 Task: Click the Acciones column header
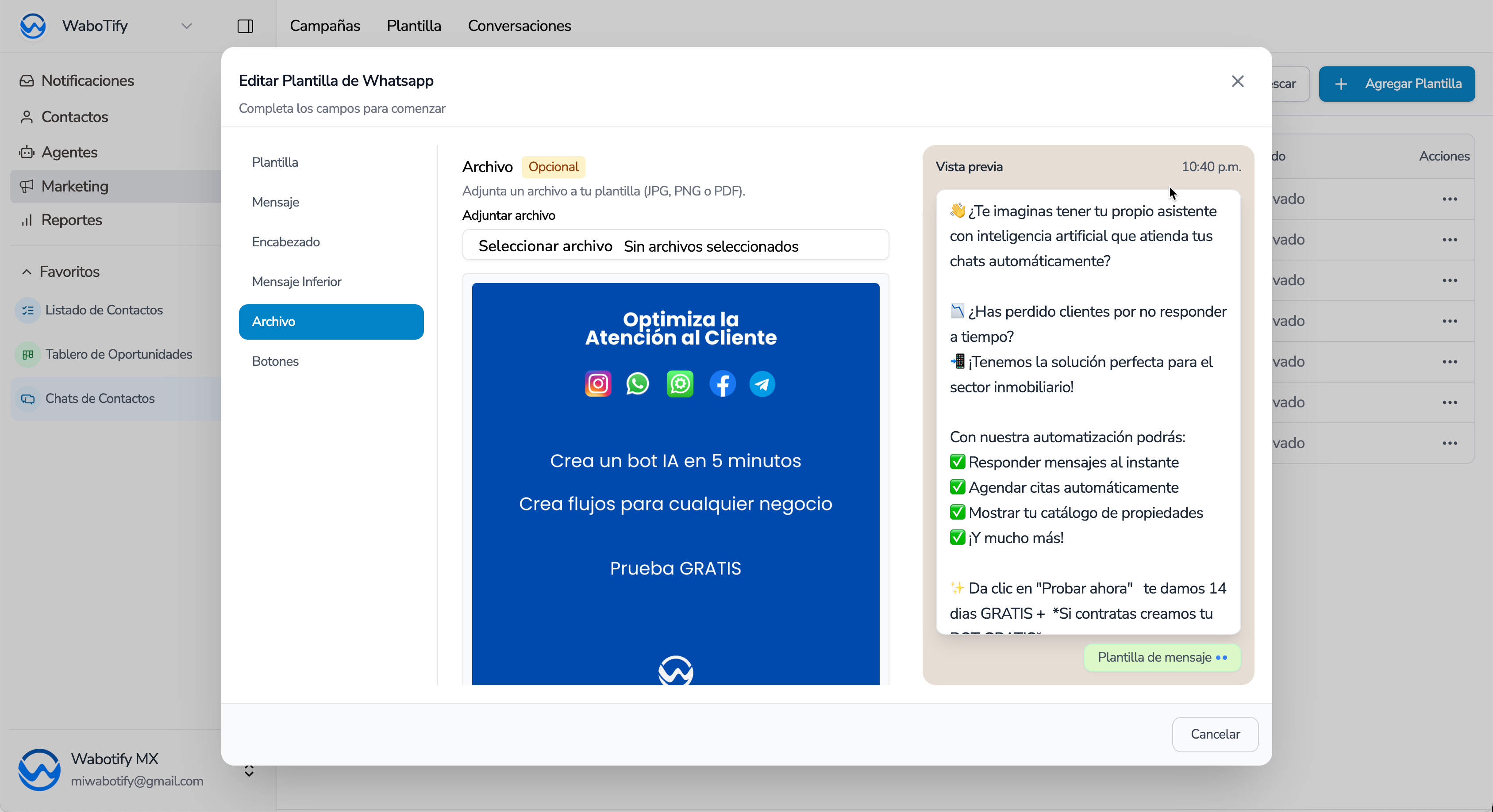click(1444, 157)
